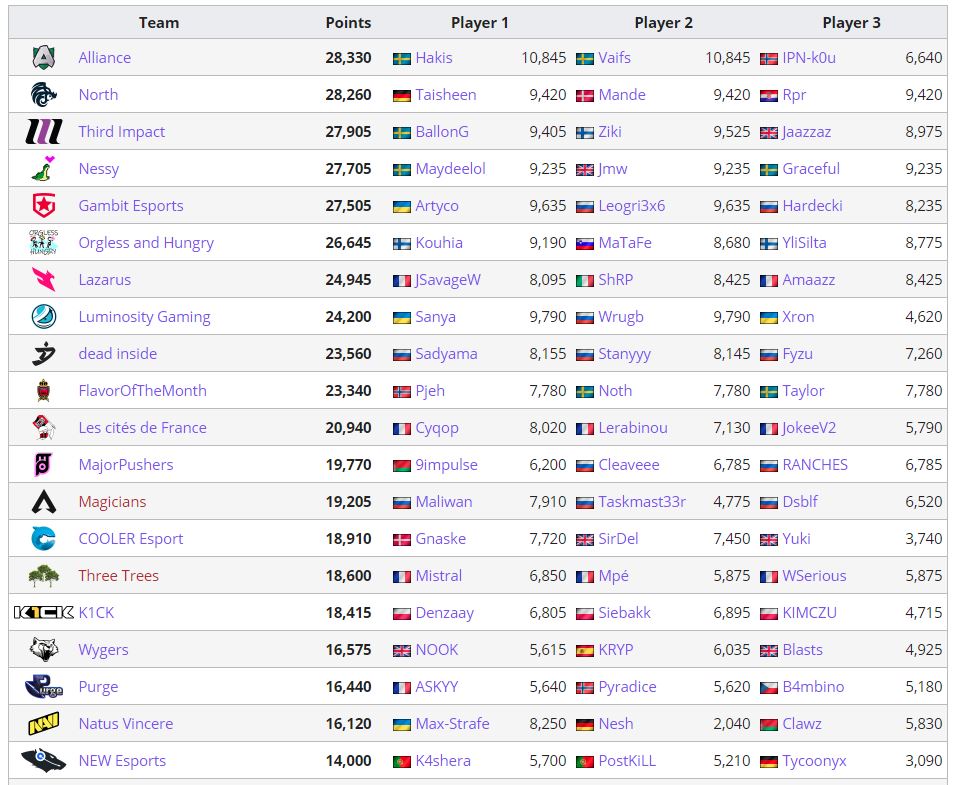Screen dimensions: 966x785
Task: Open the Alliance team page
Action: 104,58
